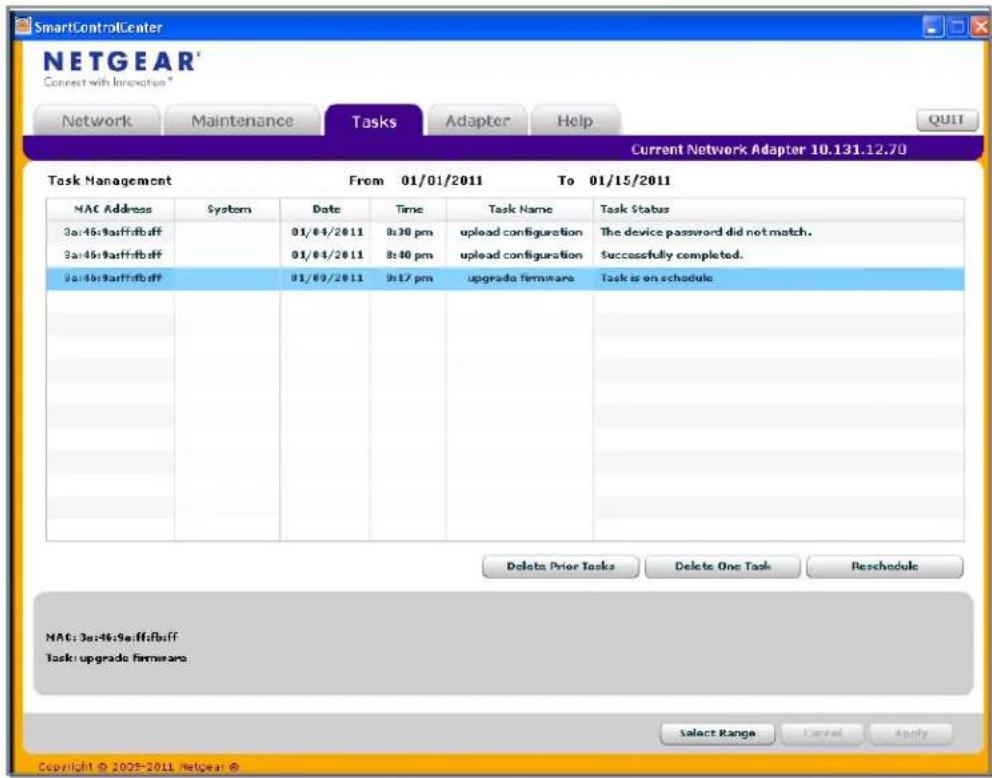Screen dimensions: 992x778
Task: Click the Task Status column header
Action: [779, 209]
